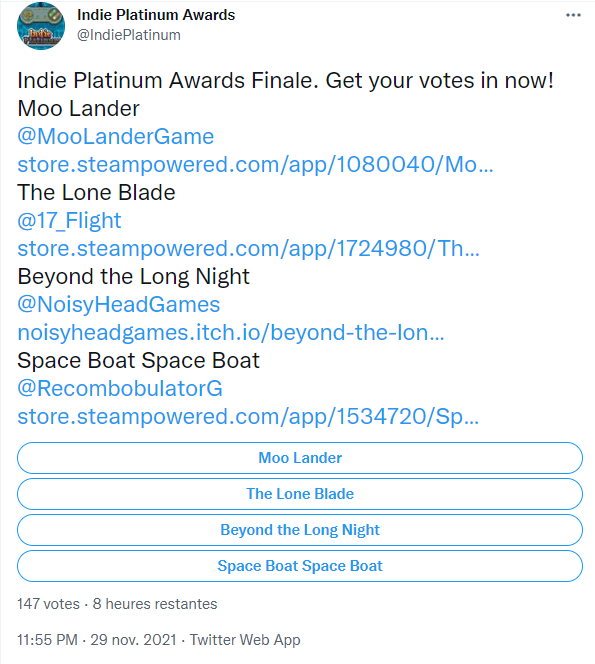Open the Indie Platinum Awards profile avatar
Image resolution: width=595 pixels, height=664 pixels.
[41, 26]
